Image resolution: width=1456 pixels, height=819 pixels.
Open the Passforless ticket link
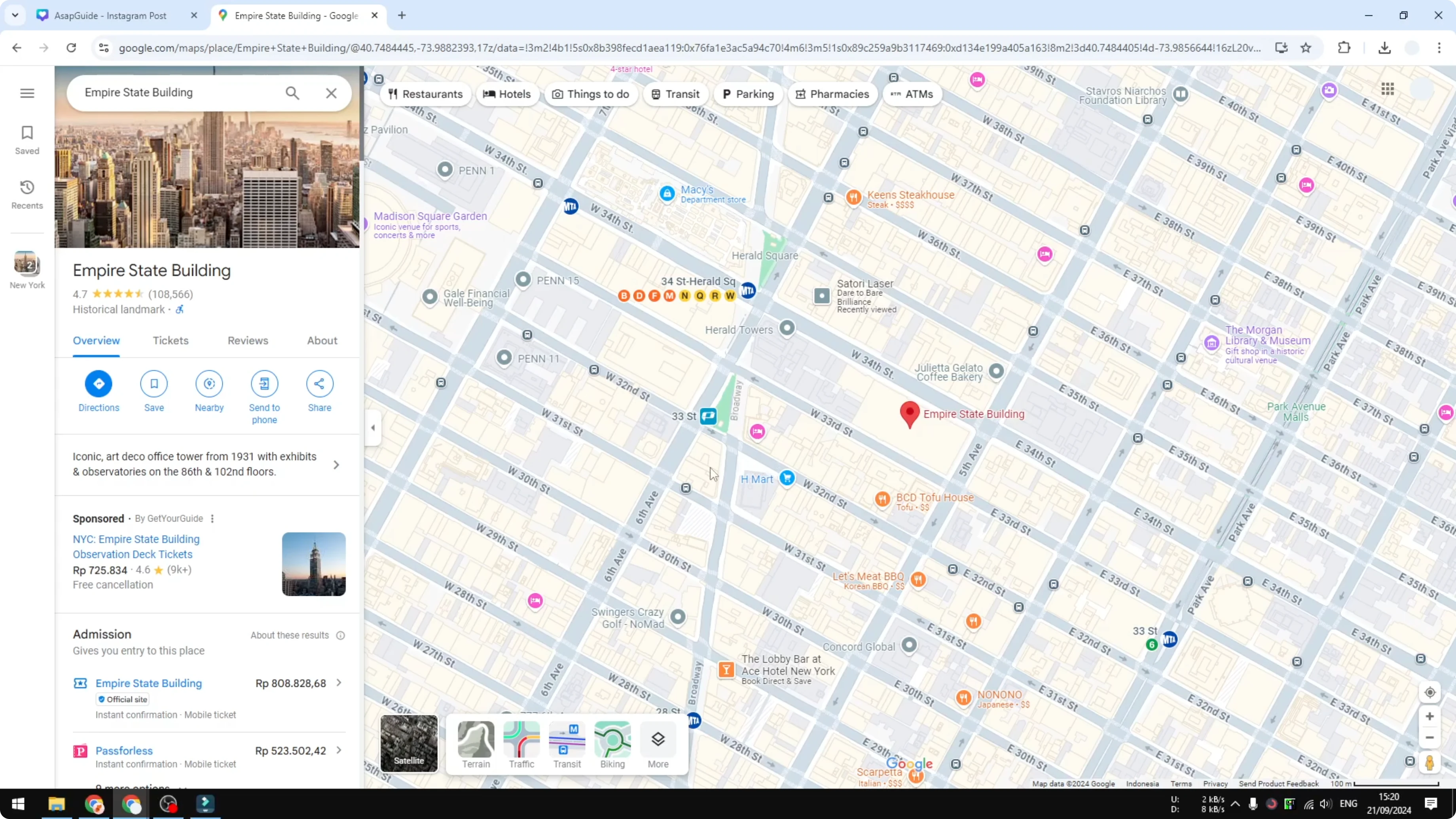point(124,751)
